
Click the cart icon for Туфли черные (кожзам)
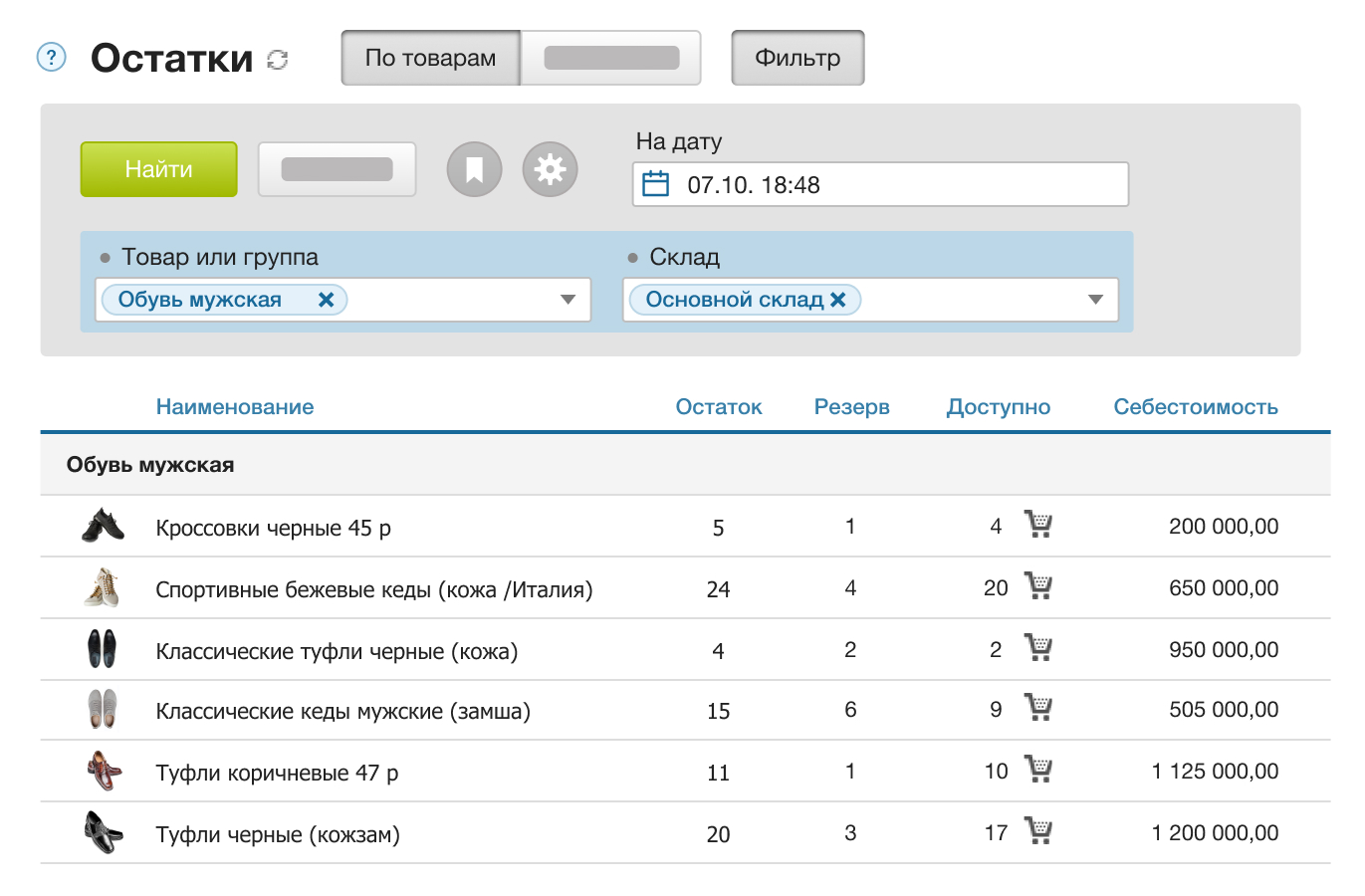coord(1038,830)
